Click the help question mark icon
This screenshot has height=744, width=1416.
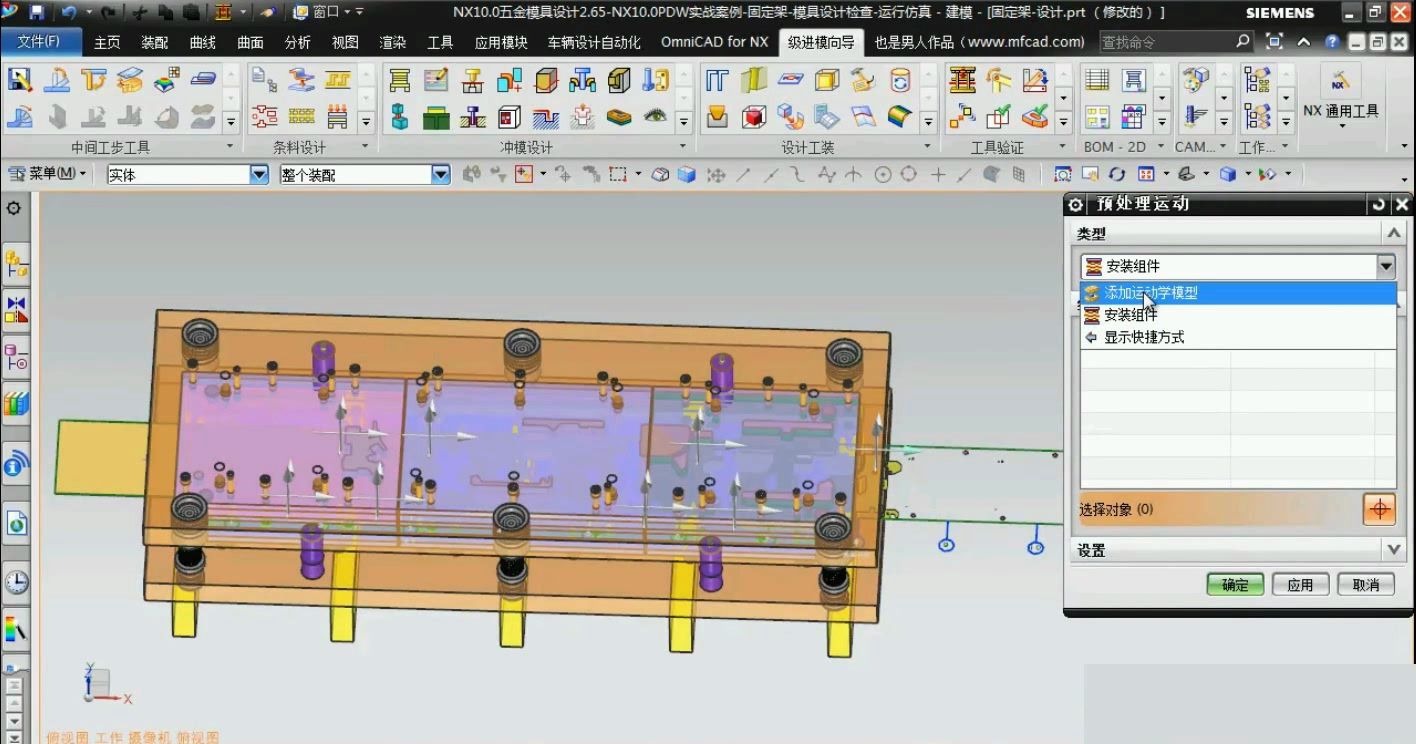[1331, 42]
